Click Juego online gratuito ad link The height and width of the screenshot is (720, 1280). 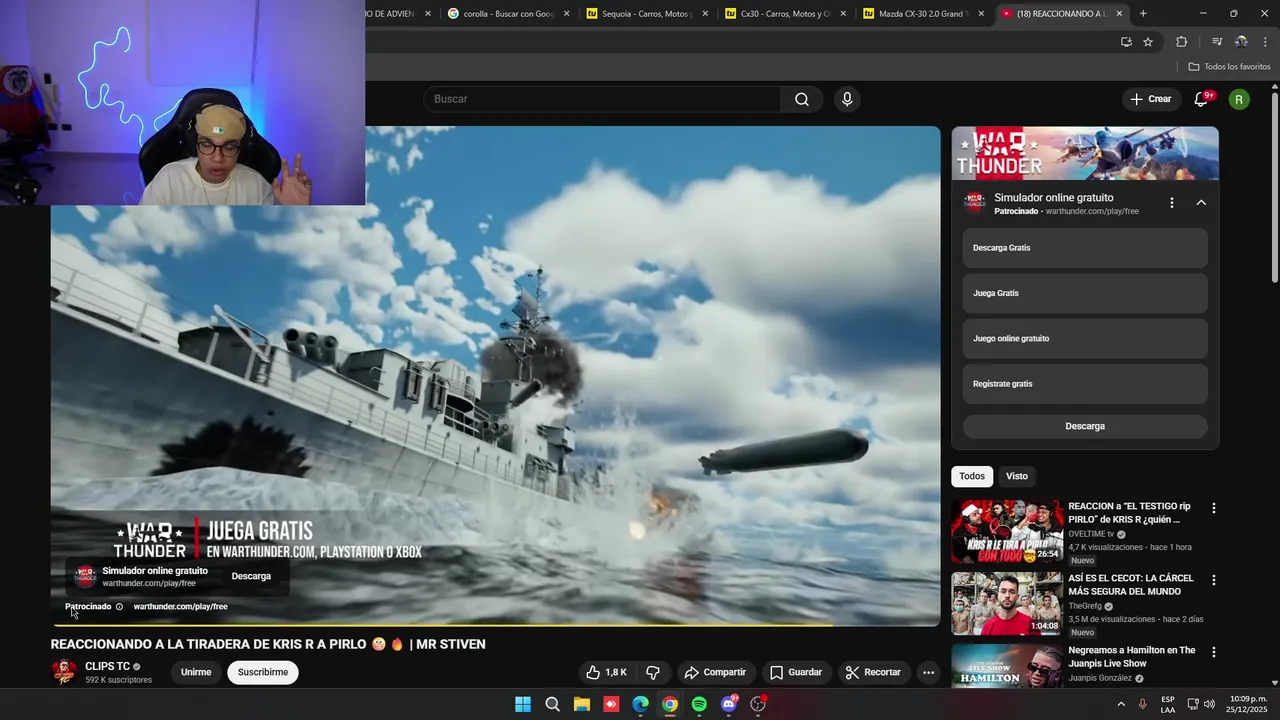point(1085,338)
